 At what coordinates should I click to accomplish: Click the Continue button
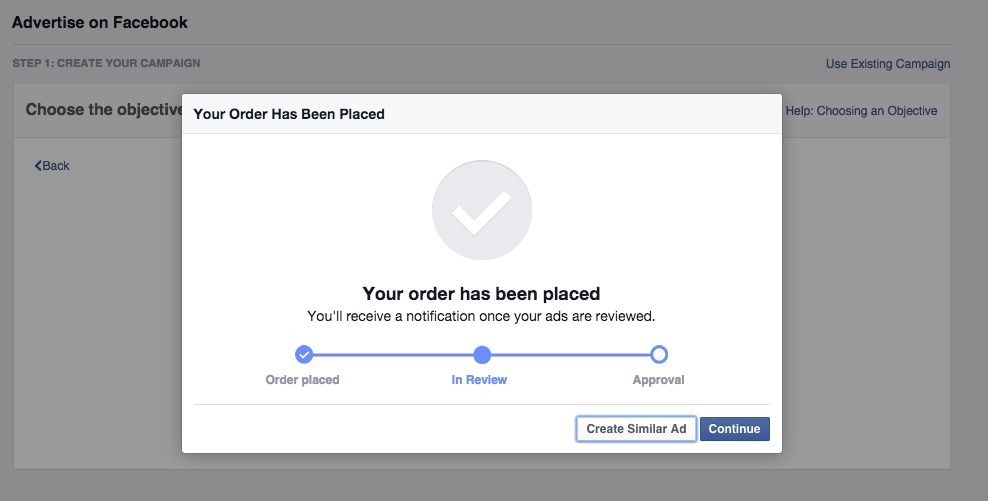coord(734,429)
